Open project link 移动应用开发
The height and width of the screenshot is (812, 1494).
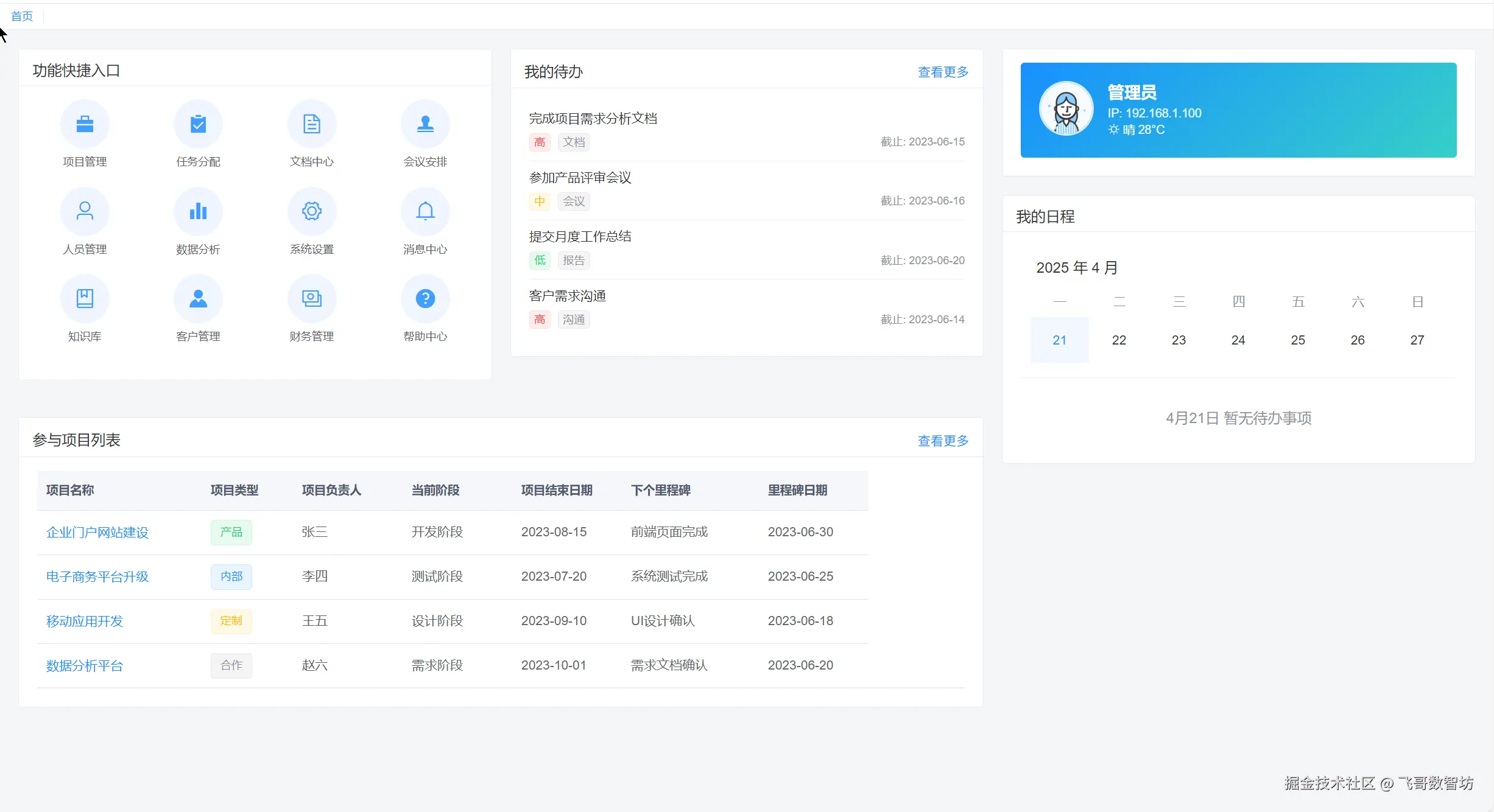point(85,621)
